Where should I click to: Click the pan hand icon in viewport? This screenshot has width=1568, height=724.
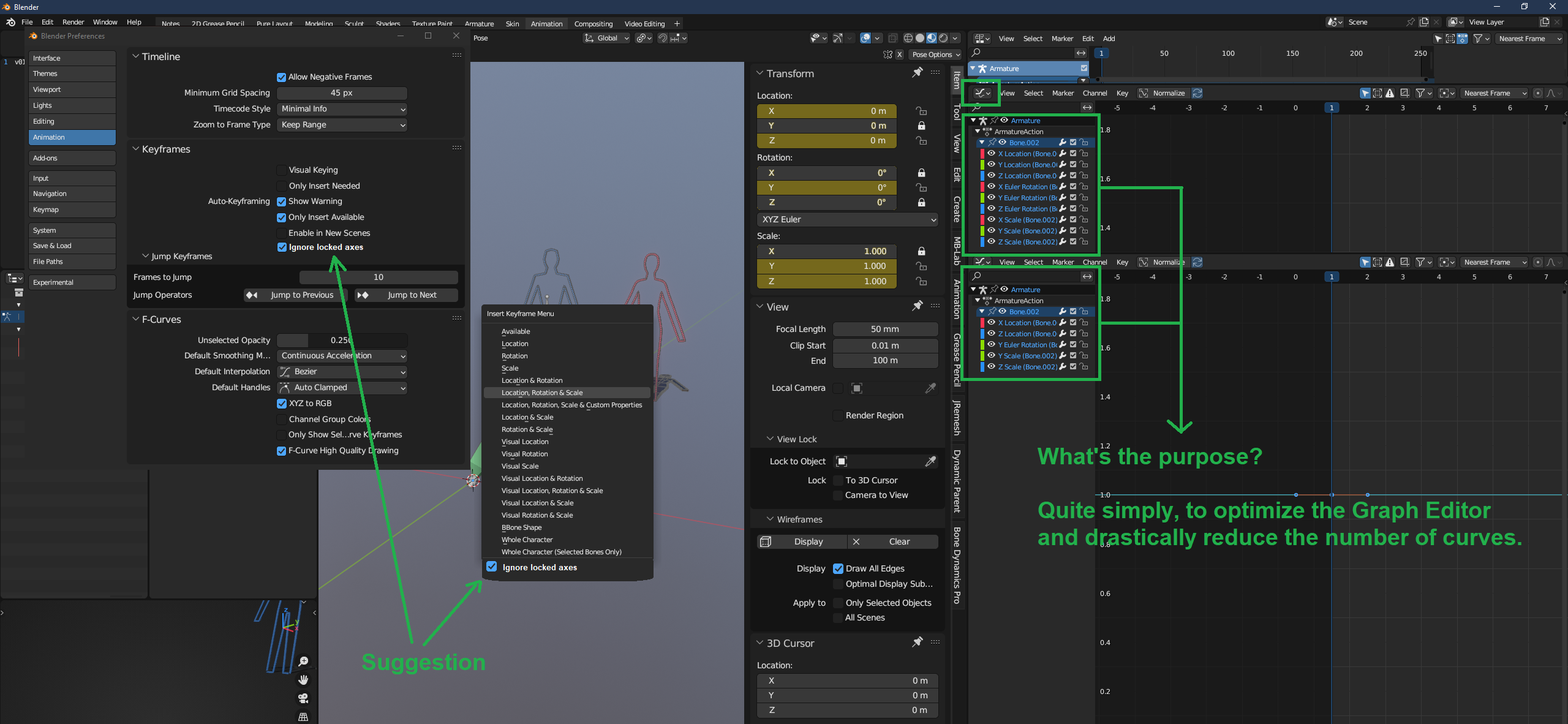coord(303,680)
